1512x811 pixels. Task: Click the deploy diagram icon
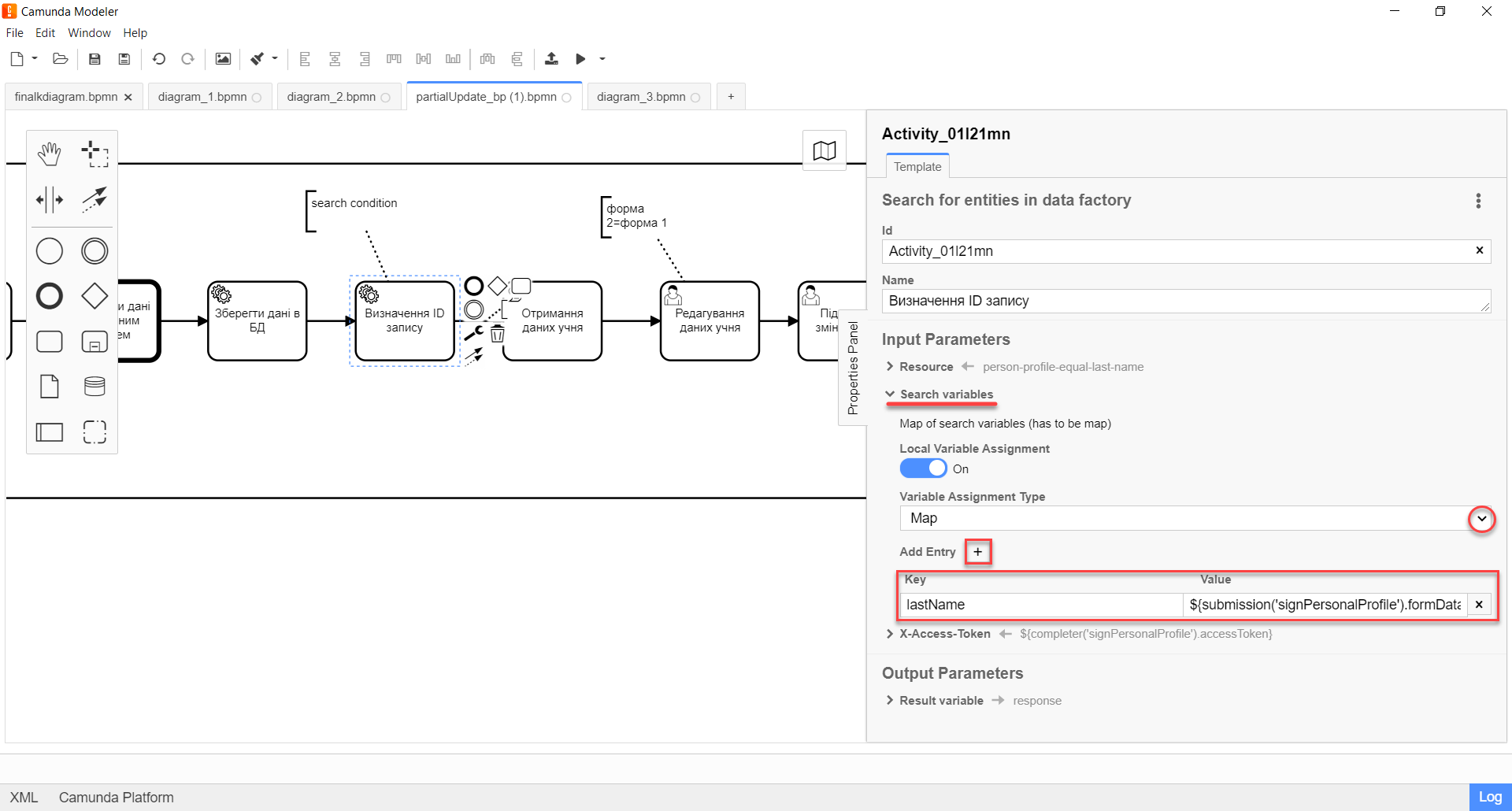click(551, 59)
